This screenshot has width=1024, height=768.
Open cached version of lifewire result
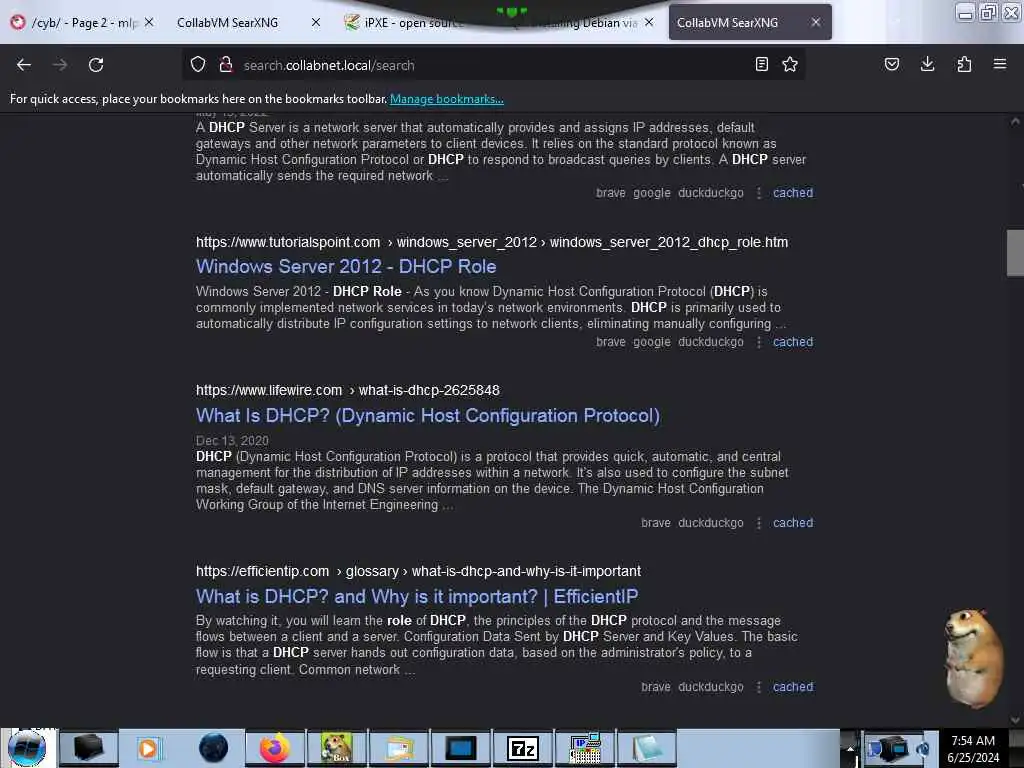pos(793,522)
